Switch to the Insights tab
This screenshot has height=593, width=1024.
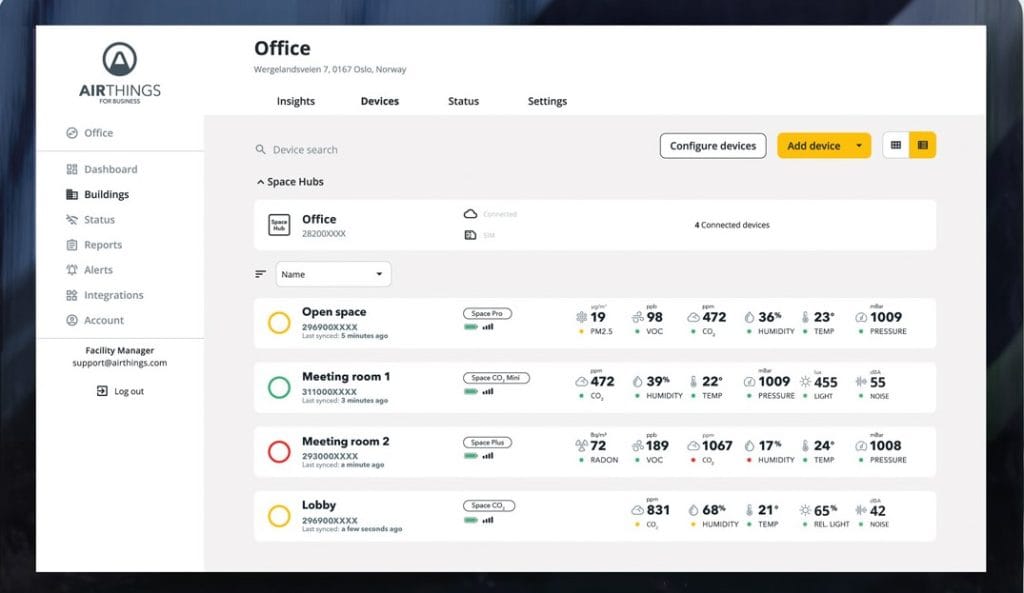[x=296, y=101]
